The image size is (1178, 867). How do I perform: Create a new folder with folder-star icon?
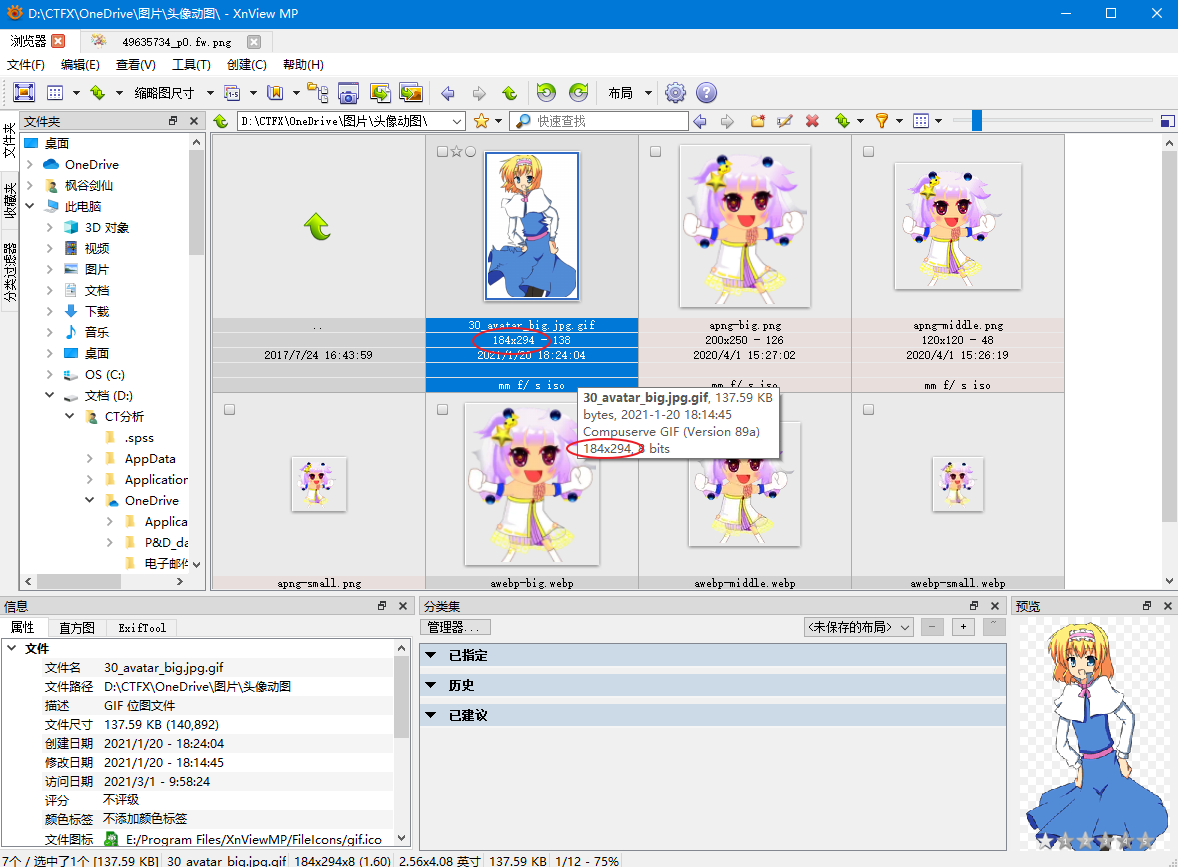pyautogui.click(x=758, y=121)
